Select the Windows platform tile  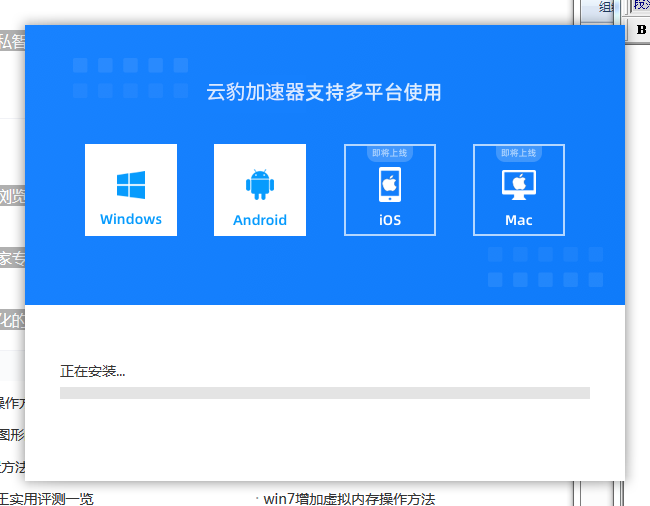(131, 190)
